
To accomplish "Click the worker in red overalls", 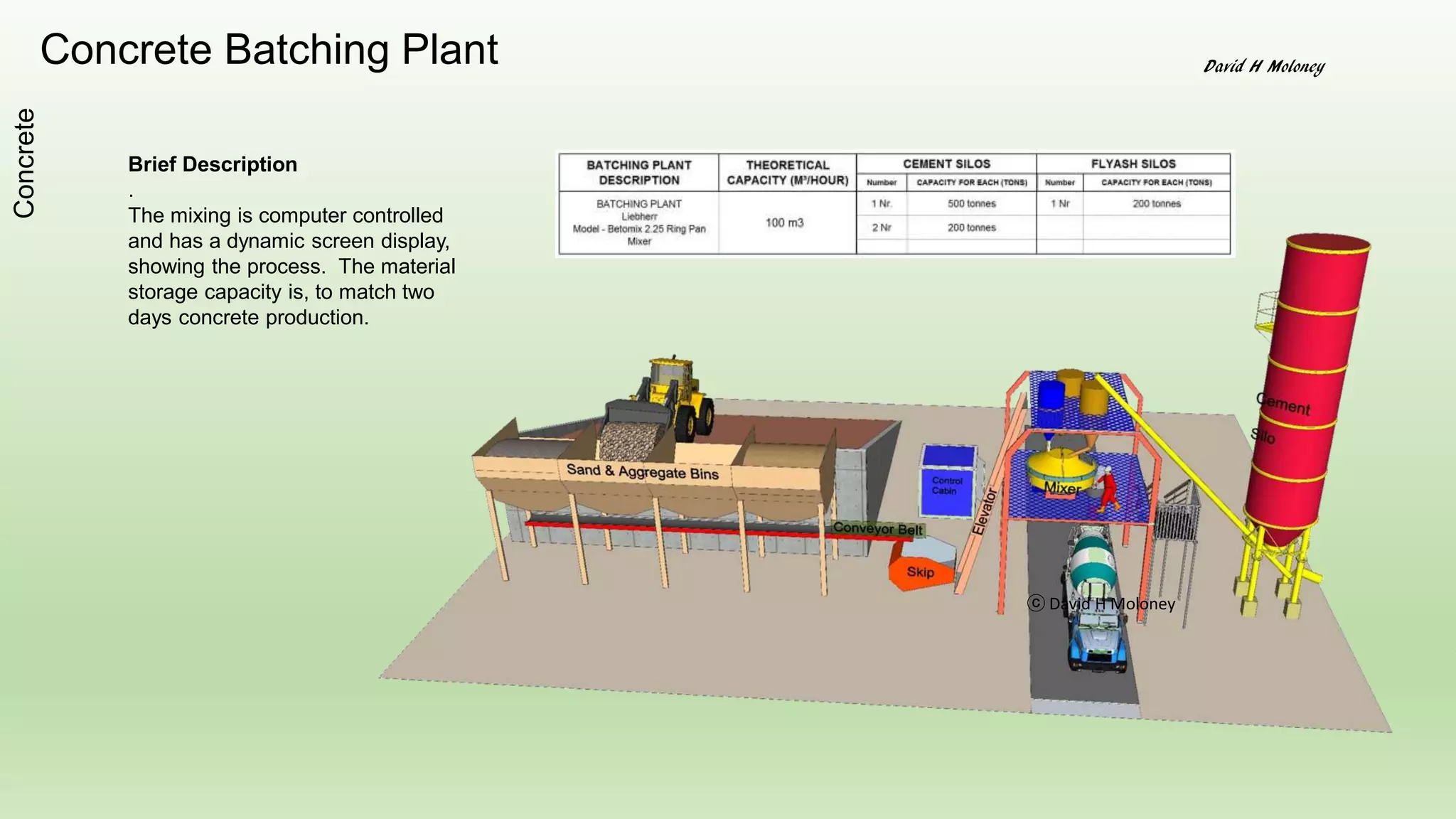I will [1108, 489].
